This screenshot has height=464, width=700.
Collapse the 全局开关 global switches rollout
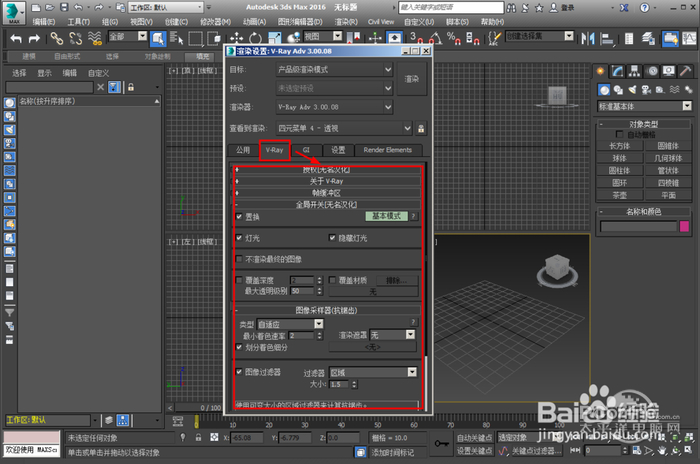coord(326,205)
